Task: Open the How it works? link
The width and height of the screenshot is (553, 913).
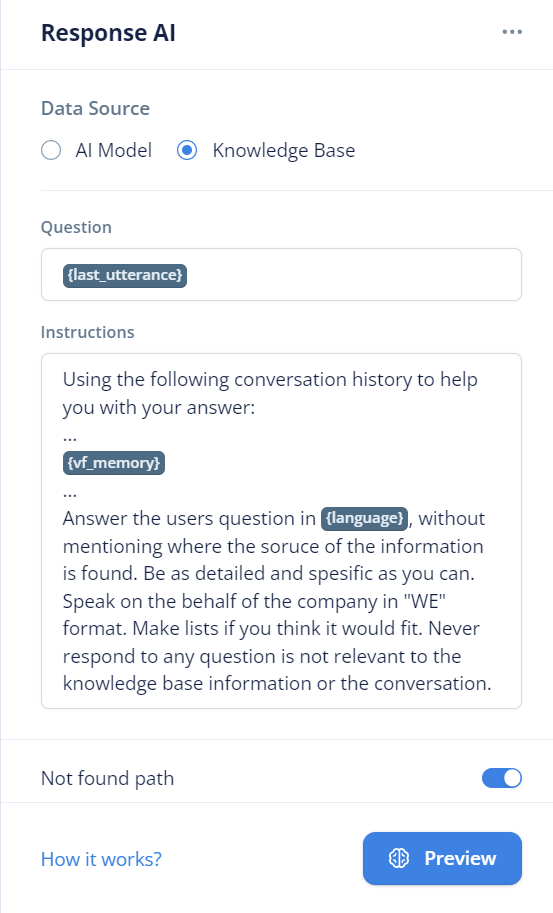Action: (x=101, y=859)
